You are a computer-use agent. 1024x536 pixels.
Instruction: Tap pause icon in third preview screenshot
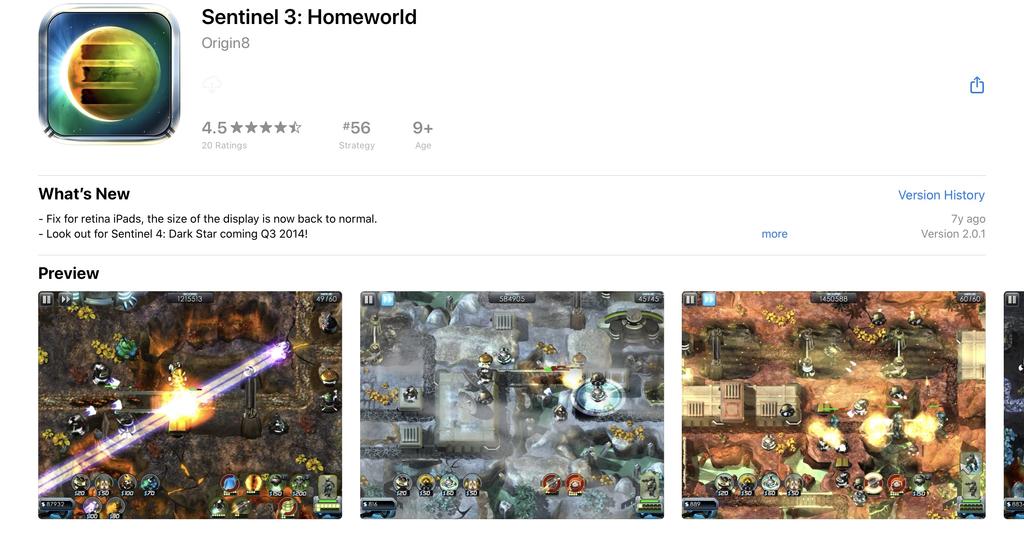(x=690, y=299)
